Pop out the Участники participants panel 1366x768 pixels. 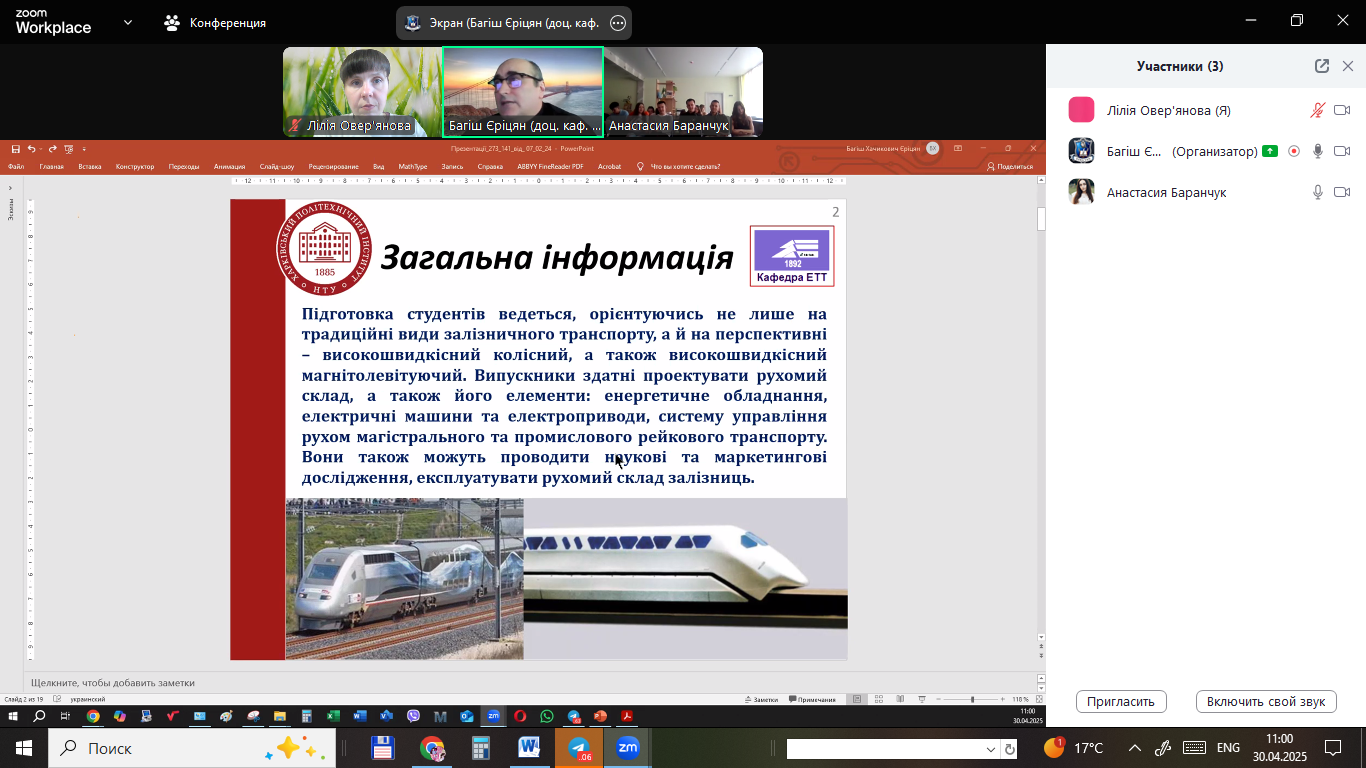(x=1322, y=66)
